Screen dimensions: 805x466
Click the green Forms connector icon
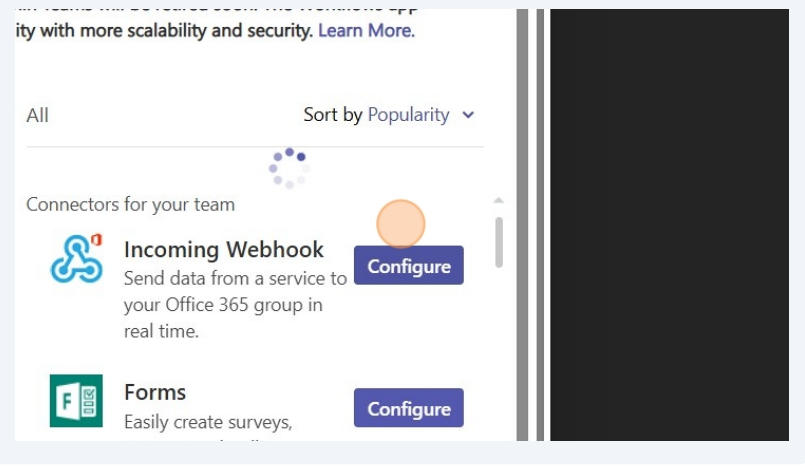point(76,400)
